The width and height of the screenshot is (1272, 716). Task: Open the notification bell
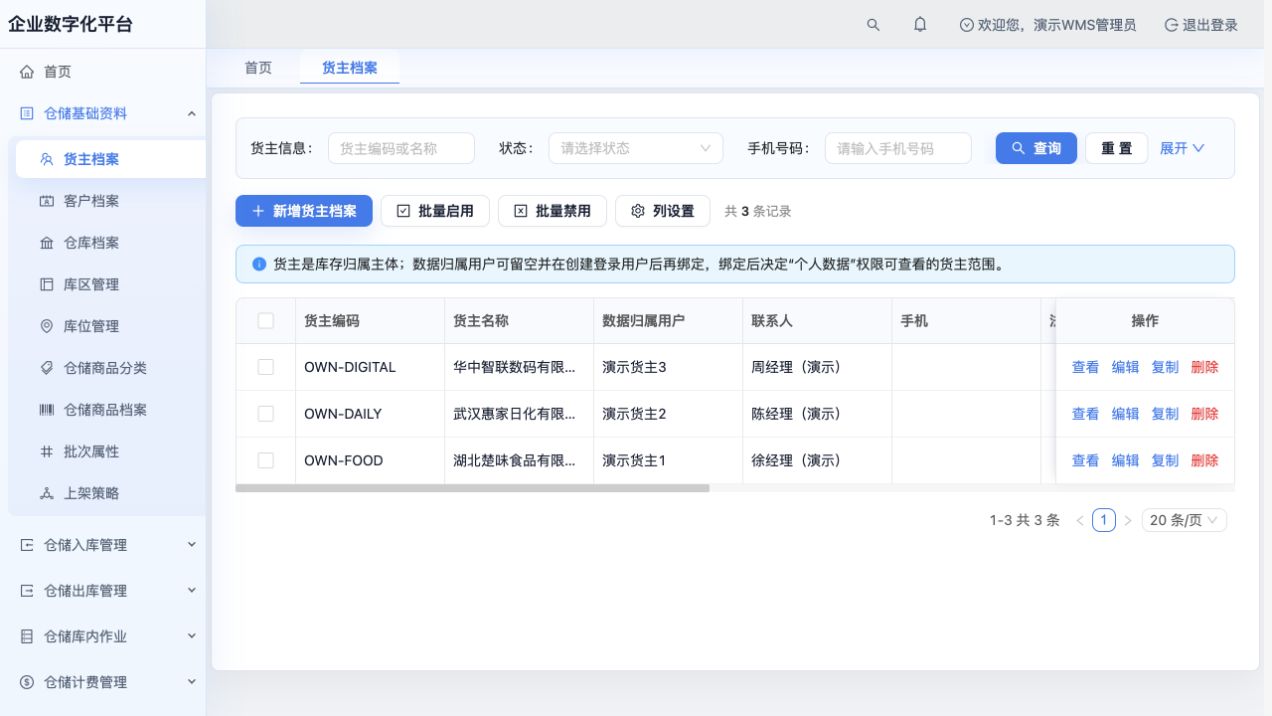click(920, 25)
